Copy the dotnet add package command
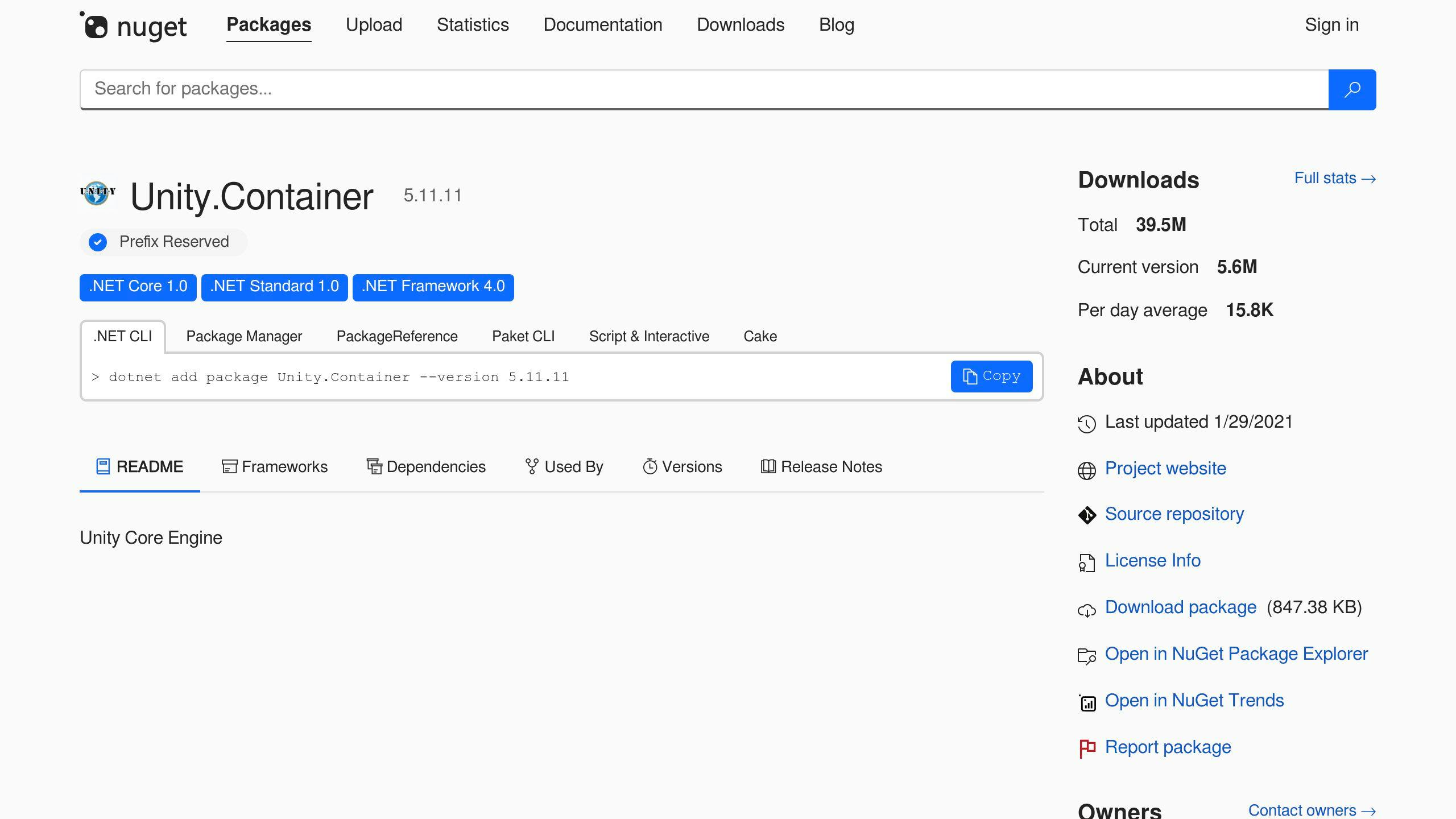The width and height of the screenshot is (1456, 819). 991,377
